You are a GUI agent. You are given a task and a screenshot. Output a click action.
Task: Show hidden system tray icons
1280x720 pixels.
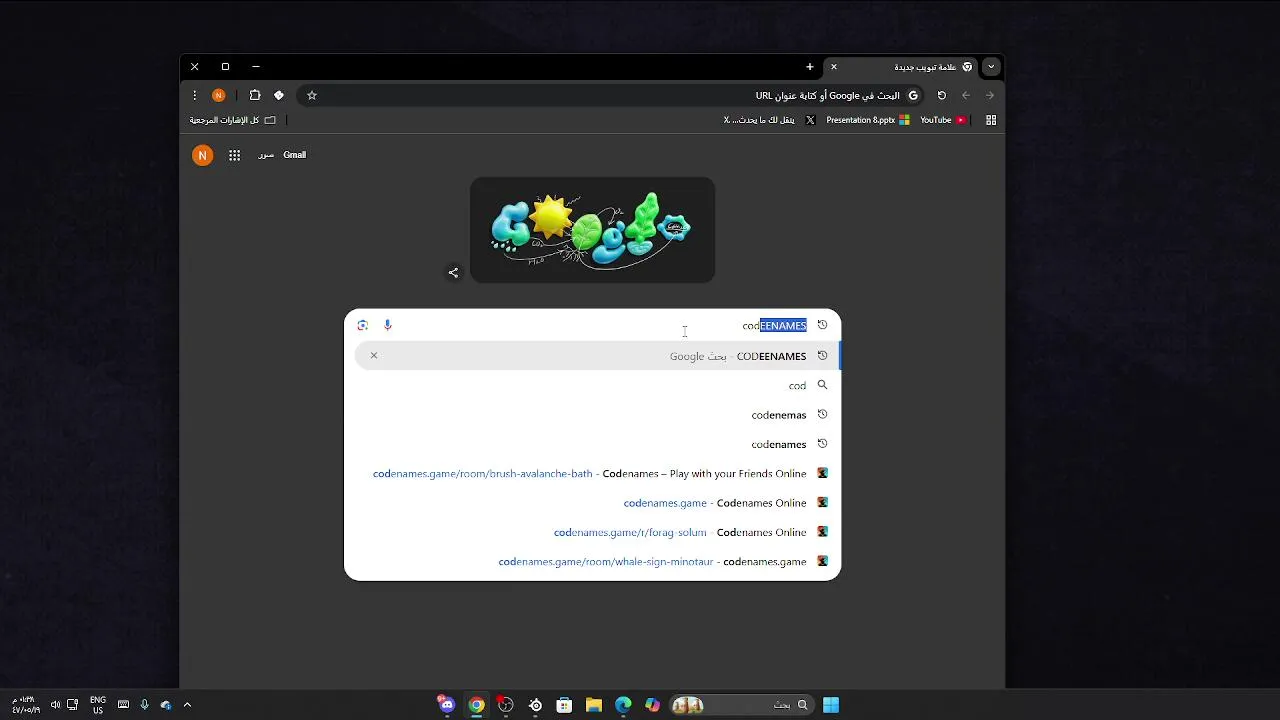pyautogui.click(x=187, y=705)
